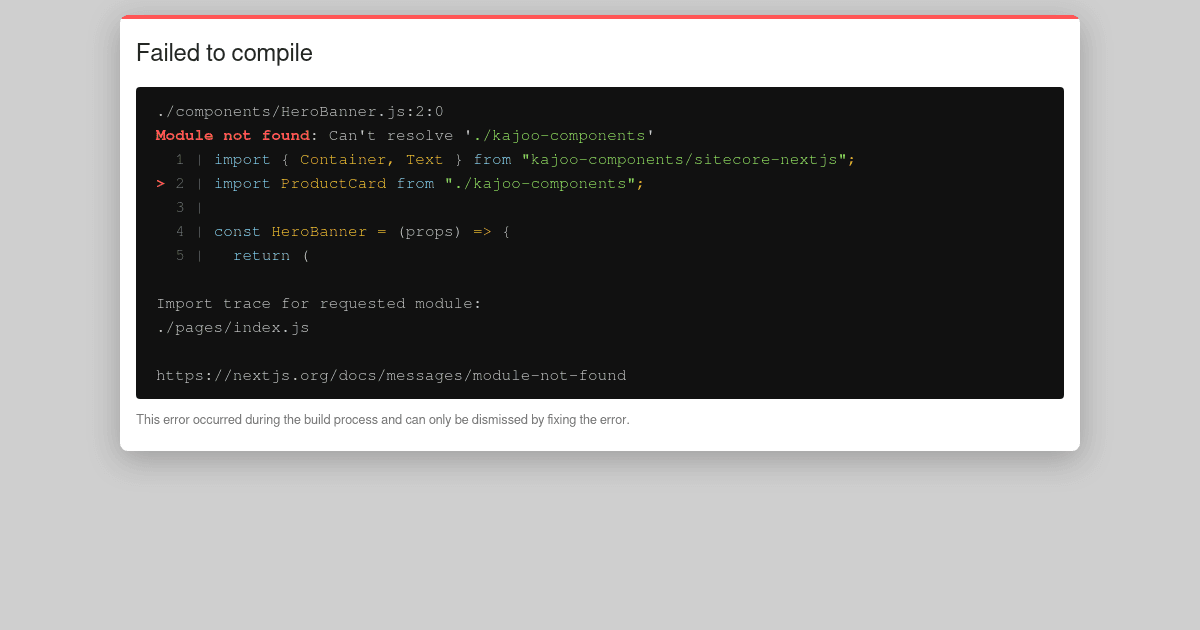
Task: Select the HeroBanner const declaration on line 4
Action: (319, 231)
